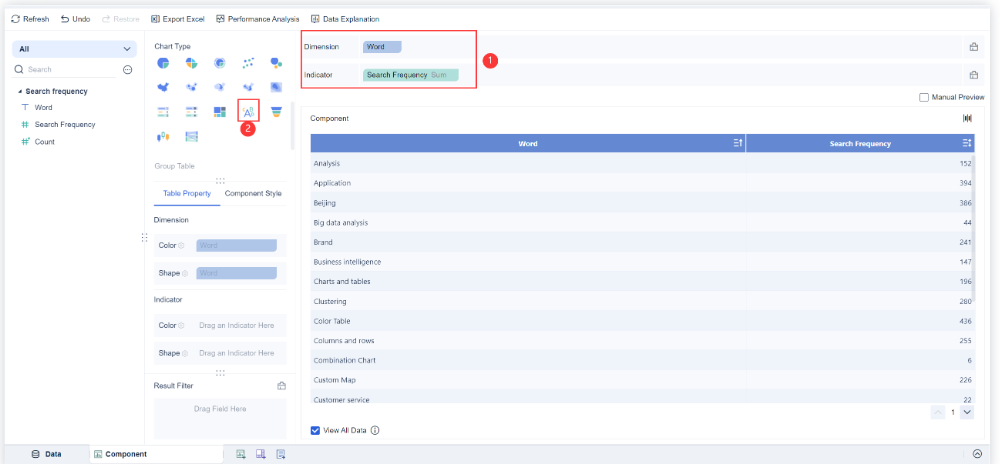Uncheck the View All Data checkbox
Image resolution: width=1000 pixels, height=464 pixels.
pos(316,430)
